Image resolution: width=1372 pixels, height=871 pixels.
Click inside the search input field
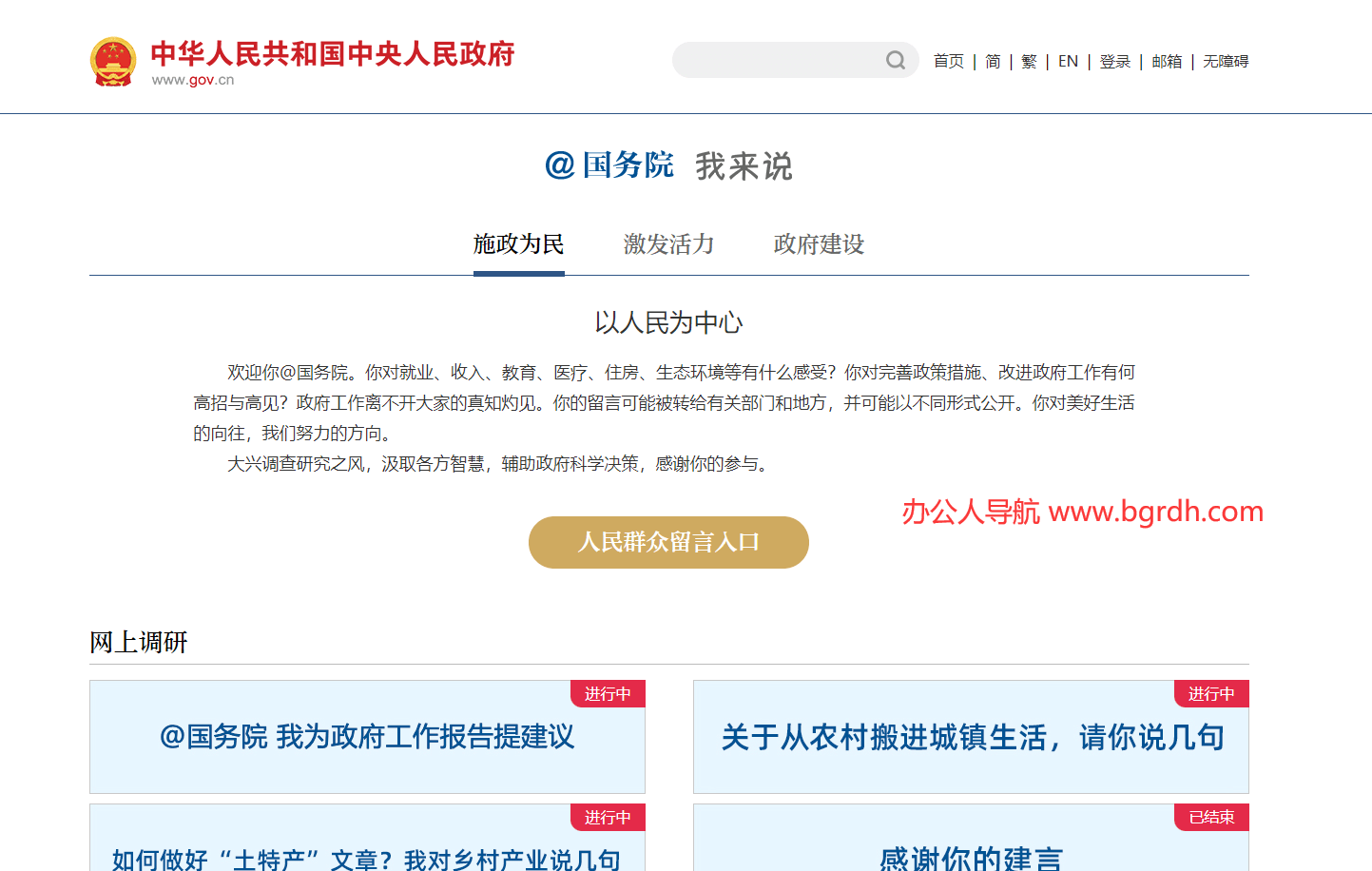click(780, 61)
